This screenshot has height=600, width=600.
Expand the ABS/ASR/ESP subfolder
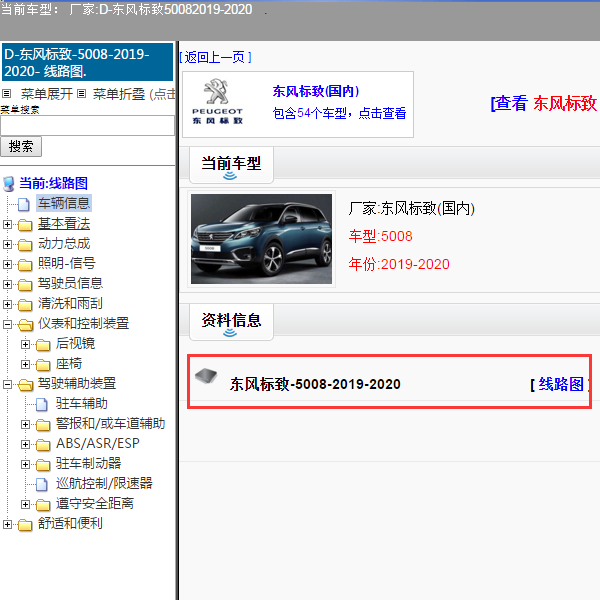click(x=25, y=444)
